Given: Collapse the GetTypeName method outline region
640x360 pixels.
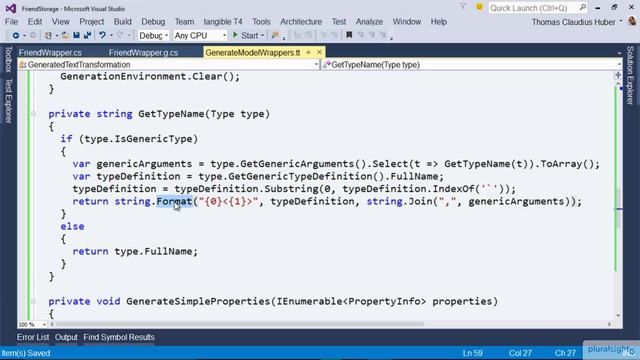Looking at the screenshot, I should click(x=33, y=114).
